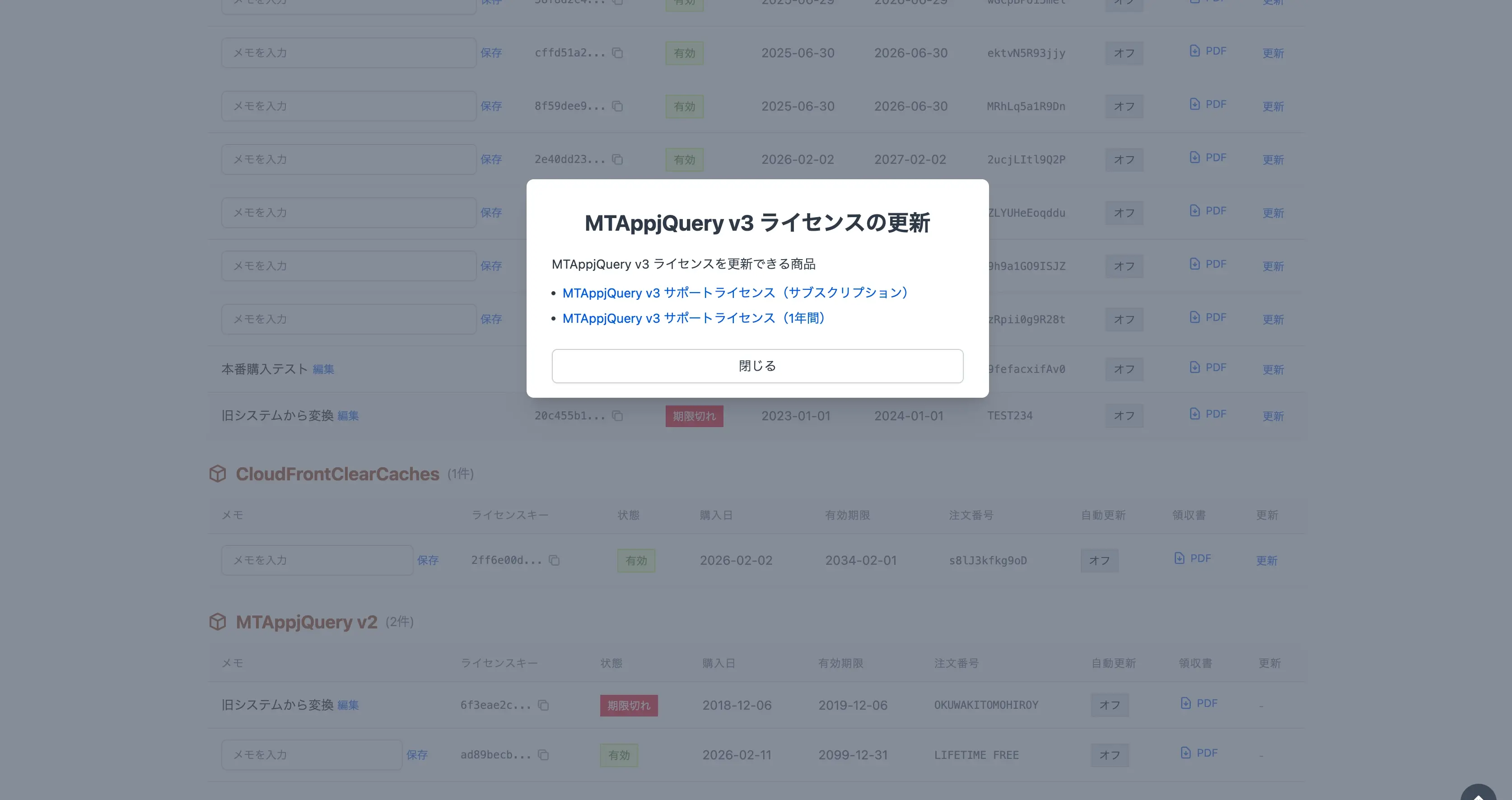
Task: Copy license key 6f3eae2c icon
Action: tap(543, 705)
